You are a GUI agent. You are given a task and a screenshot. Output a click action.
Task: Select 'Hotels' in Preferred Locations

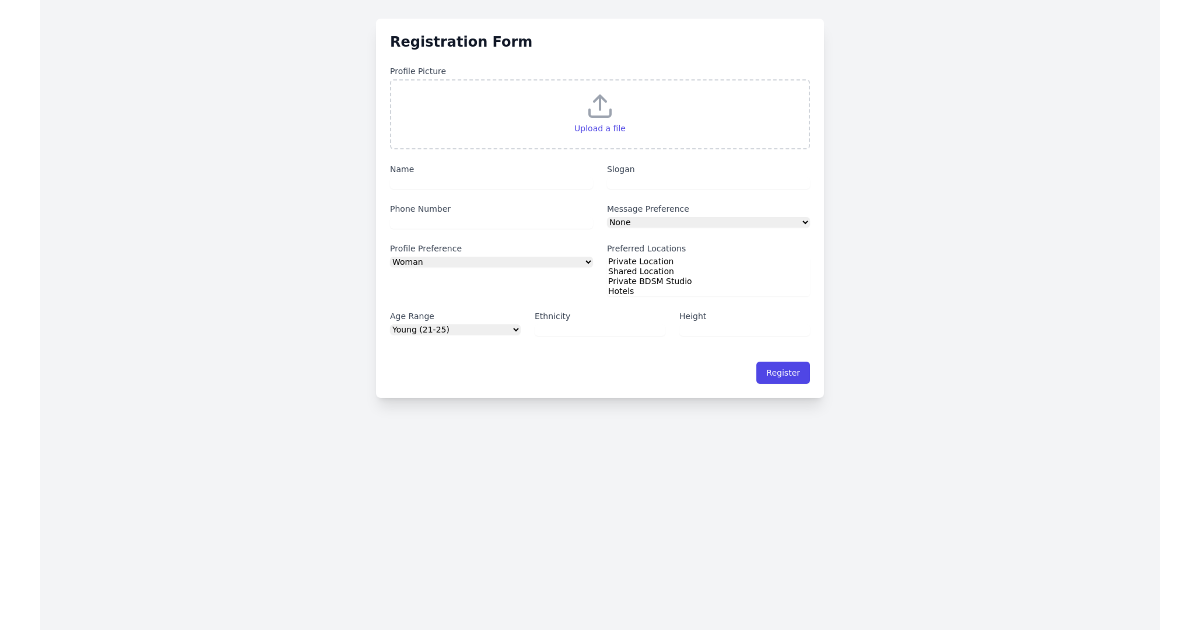[619, 291]
